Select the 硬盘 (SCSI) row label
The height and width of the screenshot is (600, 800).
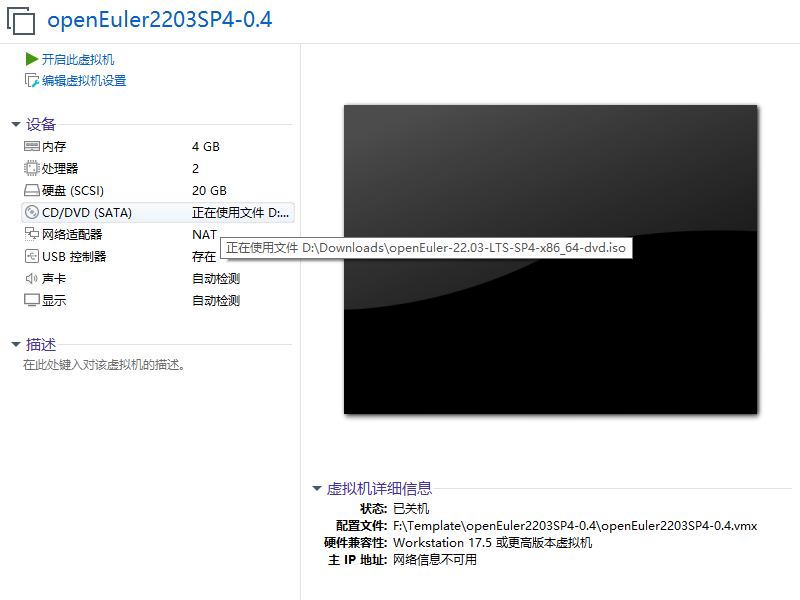click(x=73, y=190)
